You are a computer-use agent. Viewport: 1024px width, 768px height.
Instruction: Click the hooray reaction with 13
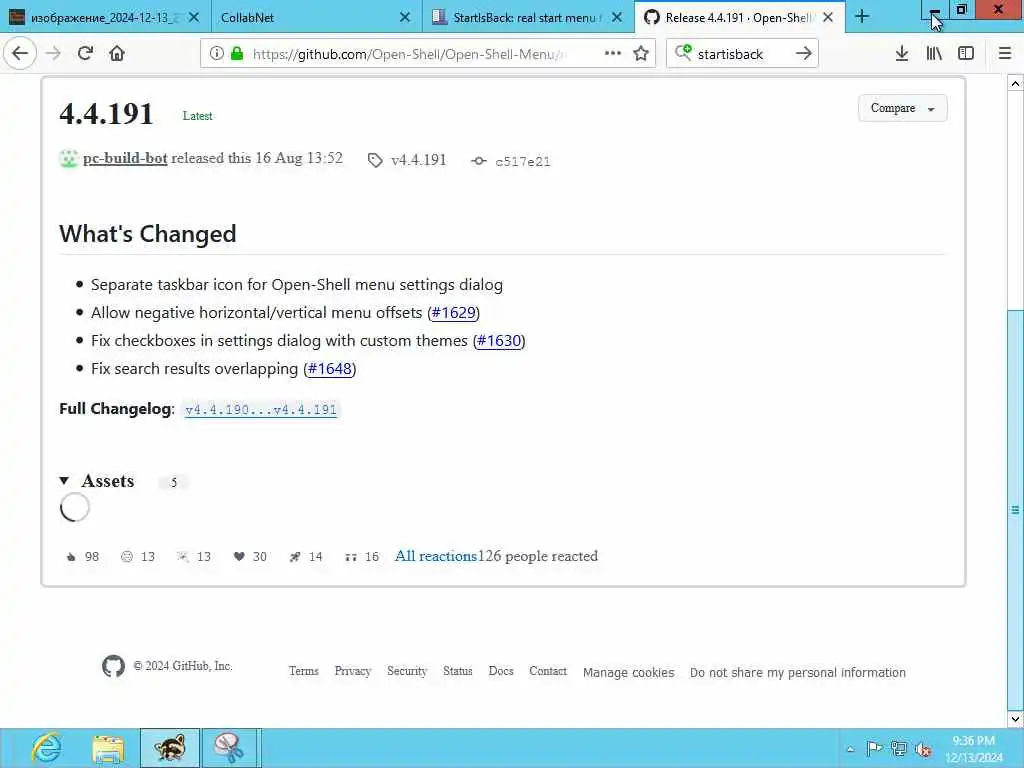coord(194,556)
